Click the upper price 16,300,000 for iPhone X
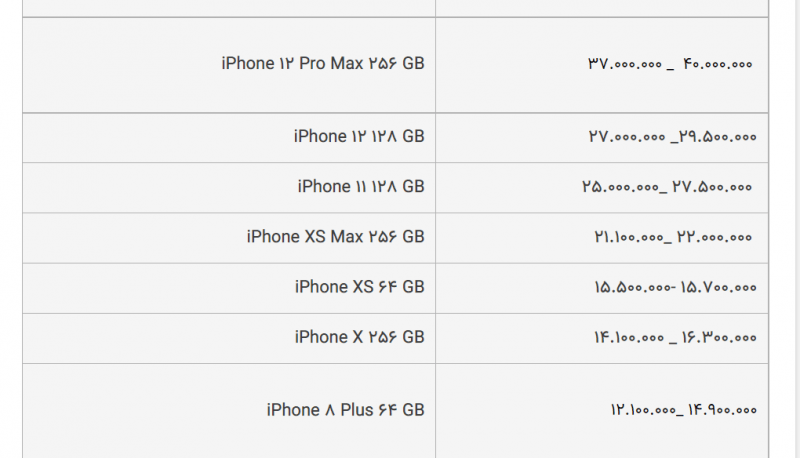 [x=719, y=337]
